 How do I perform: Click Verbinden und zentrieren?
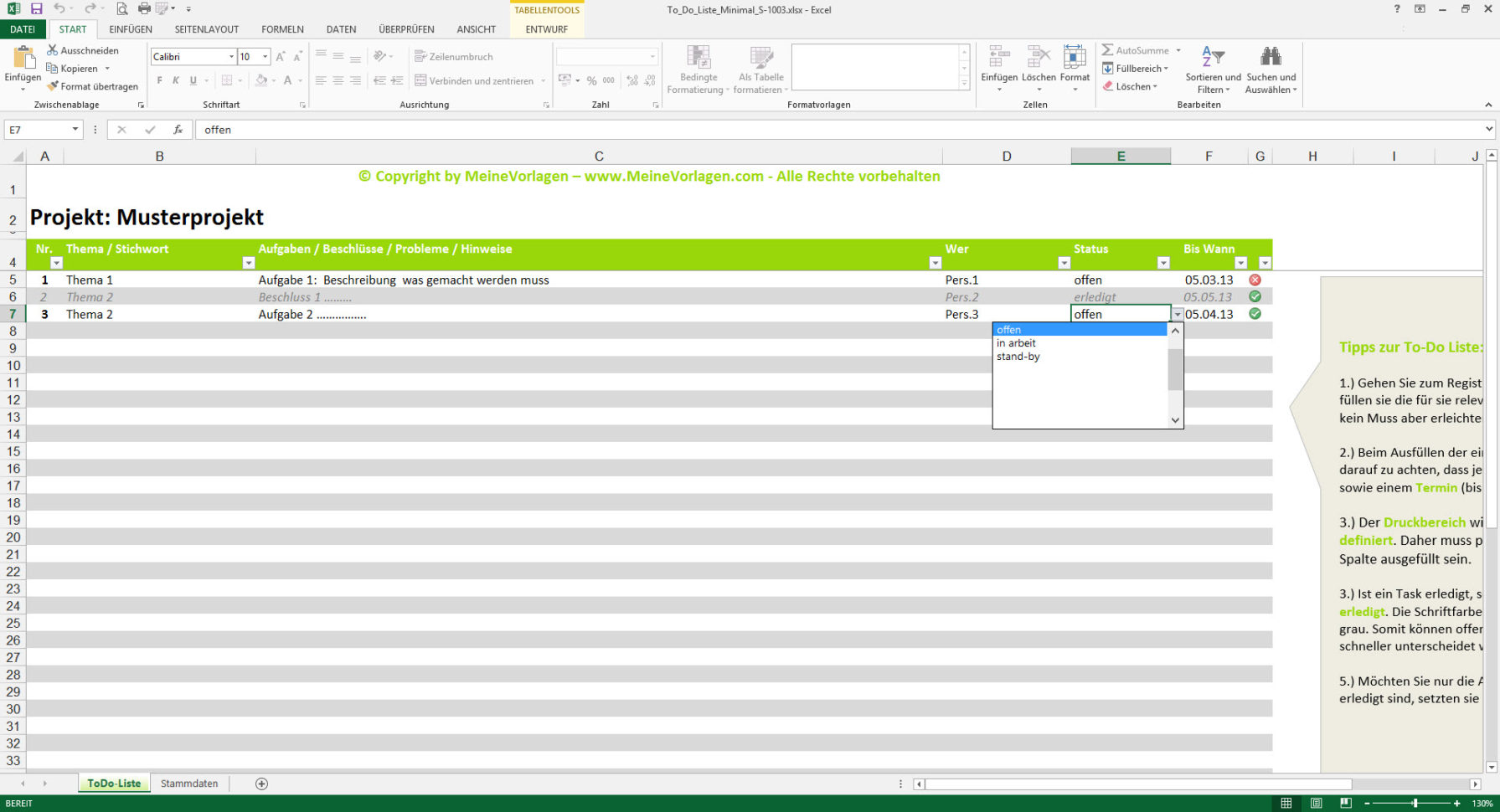[x=474, y=80]
